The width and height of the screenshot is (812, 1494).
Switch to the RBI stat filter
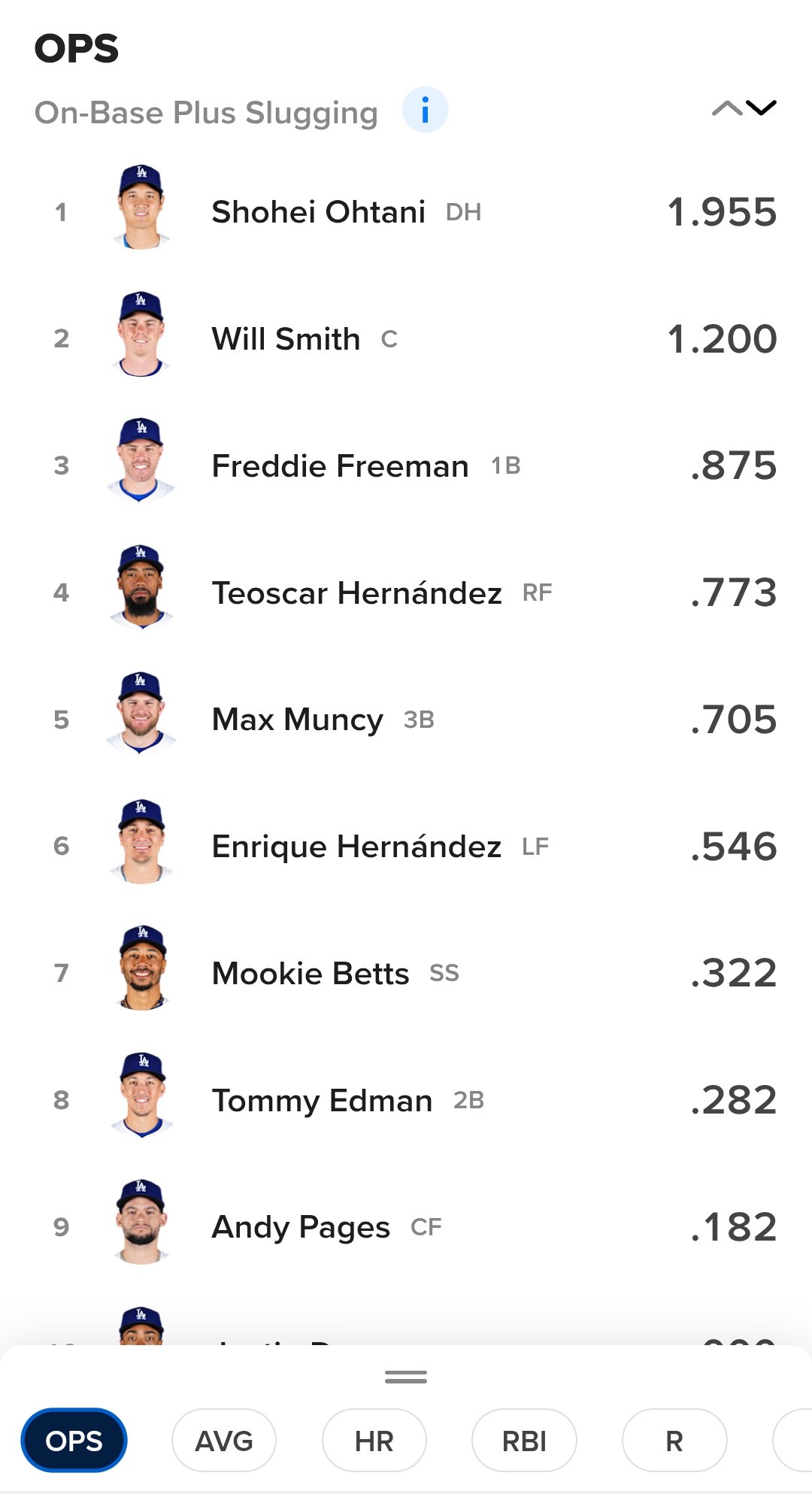click(524, 1441)
